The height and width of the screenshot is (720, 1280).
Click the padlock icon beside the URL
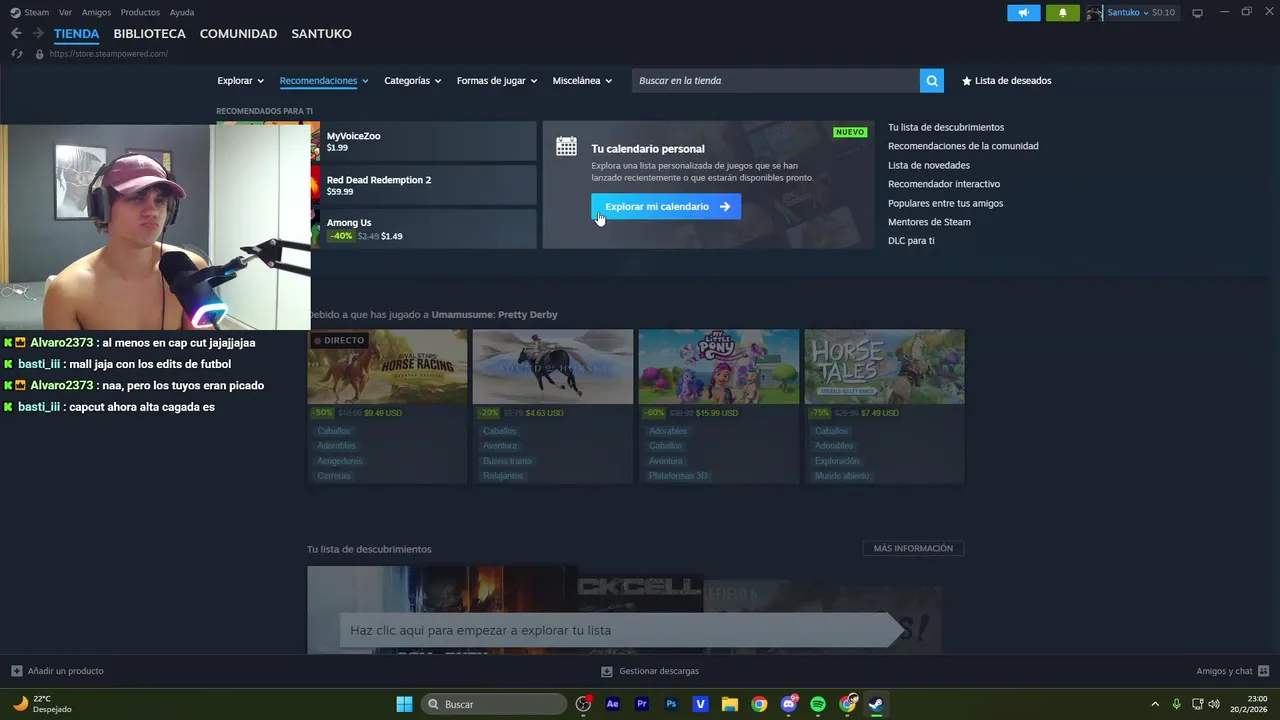pos(40,54)
